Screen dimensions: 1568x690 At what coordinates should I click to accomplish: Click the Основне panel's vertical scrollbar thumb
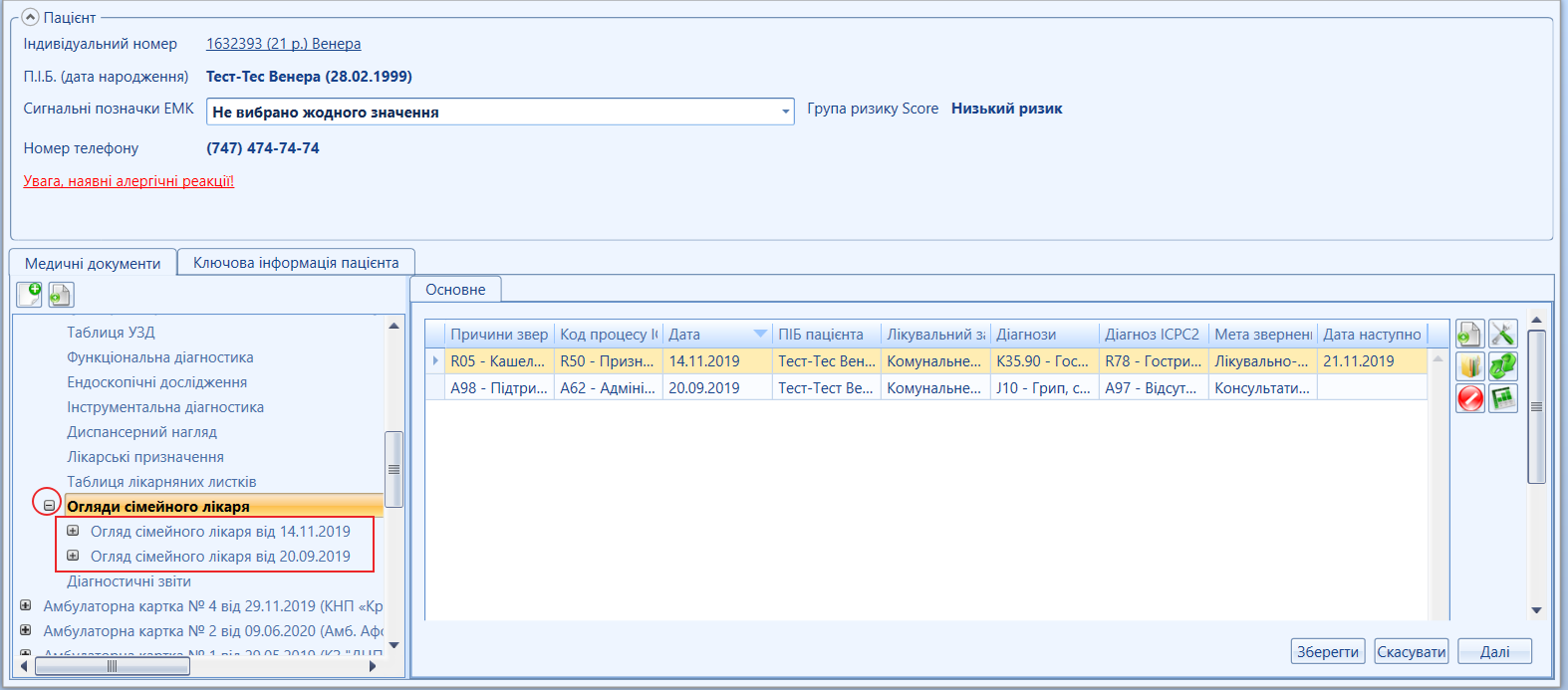click(x=1536, y=406)
